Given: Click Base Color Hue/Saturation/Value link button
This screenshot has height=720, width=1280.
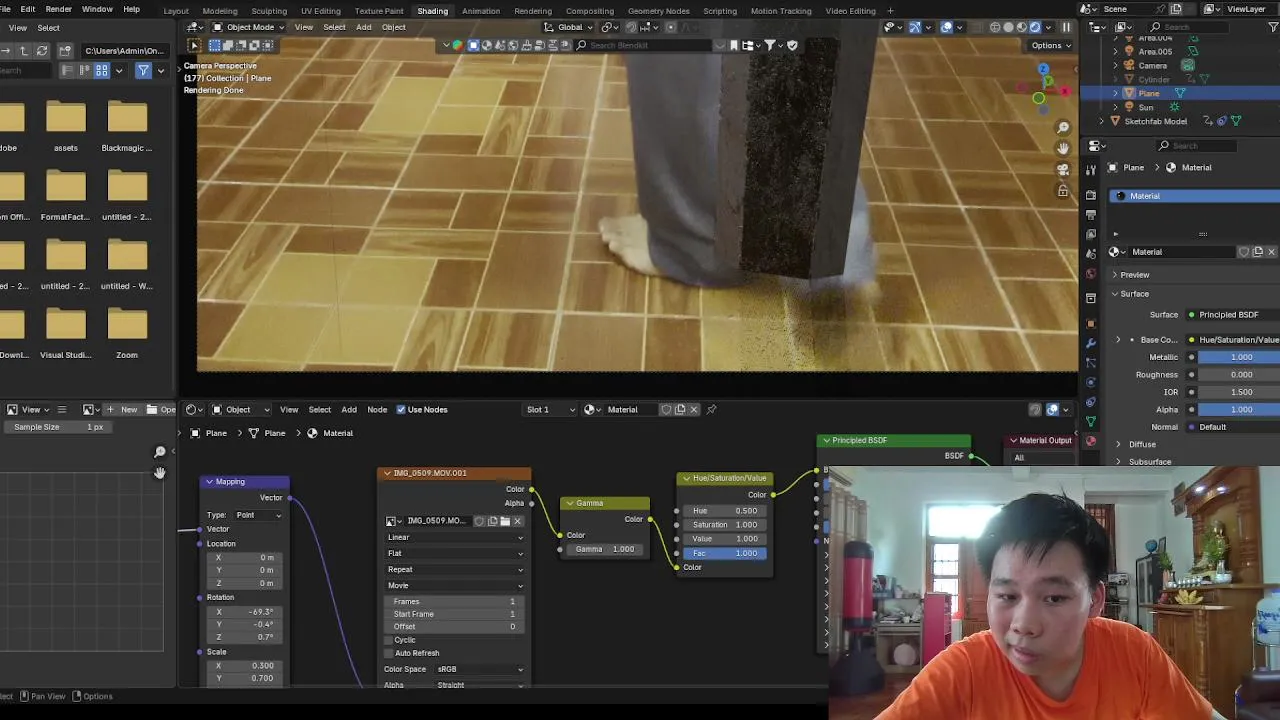Looking at the screenshot, I should pos(1233,340).
